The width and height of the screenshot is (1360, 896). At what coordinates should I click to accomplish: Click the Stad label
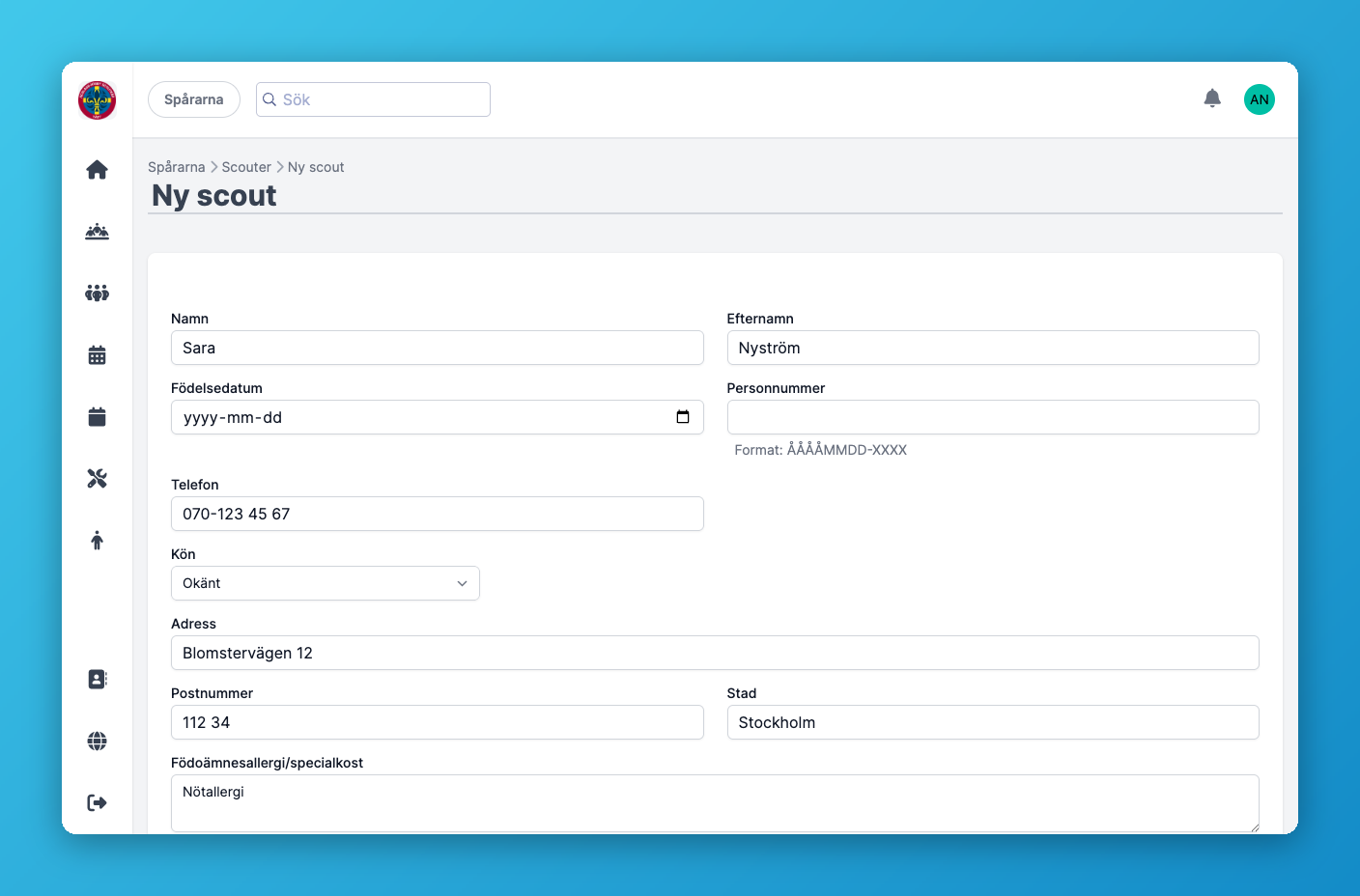pos(742,693)
